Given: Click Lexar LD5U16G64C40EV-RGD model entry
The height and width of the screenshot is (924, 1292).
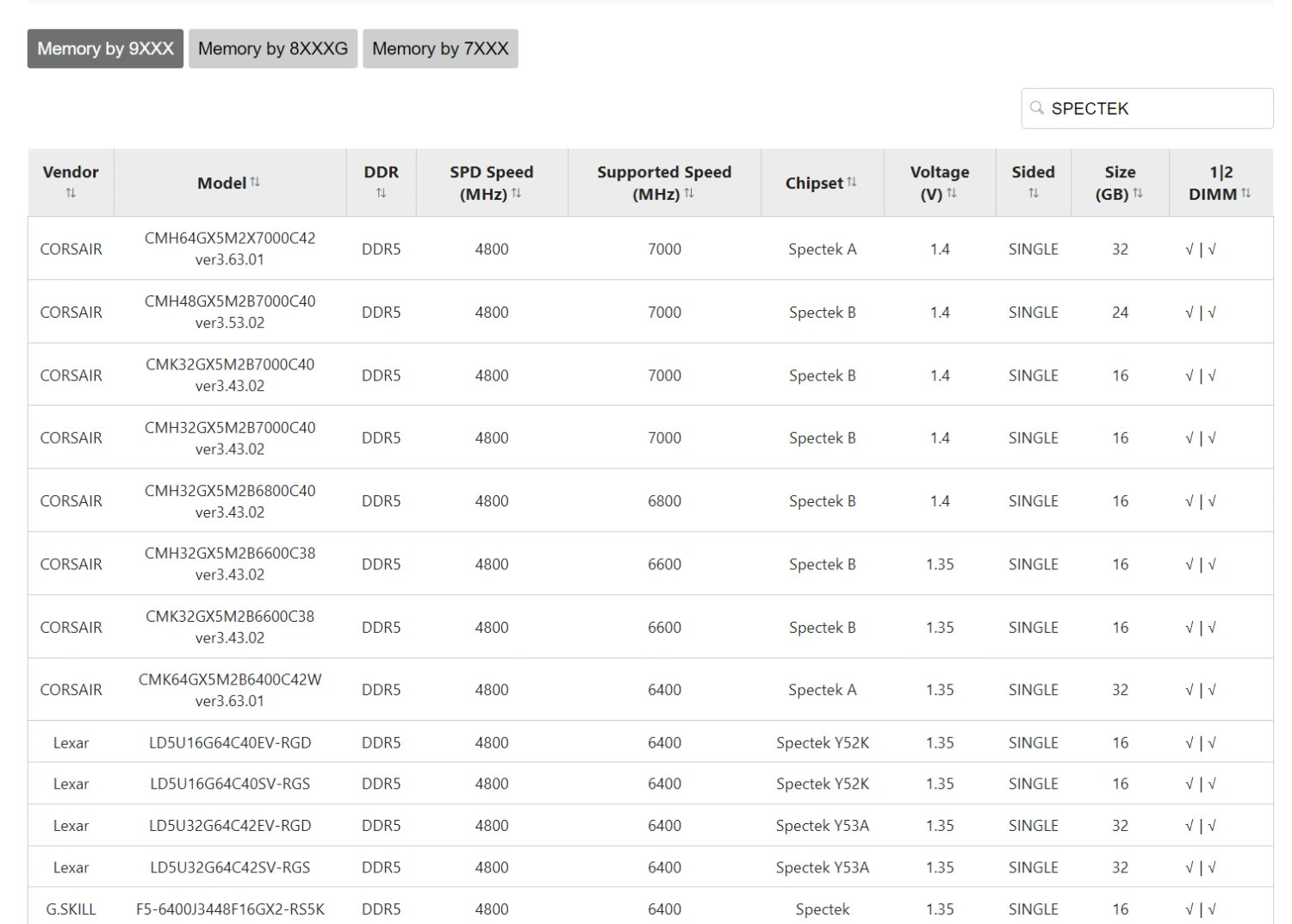Looking at the screenshot, I should (x=230, y=742).
